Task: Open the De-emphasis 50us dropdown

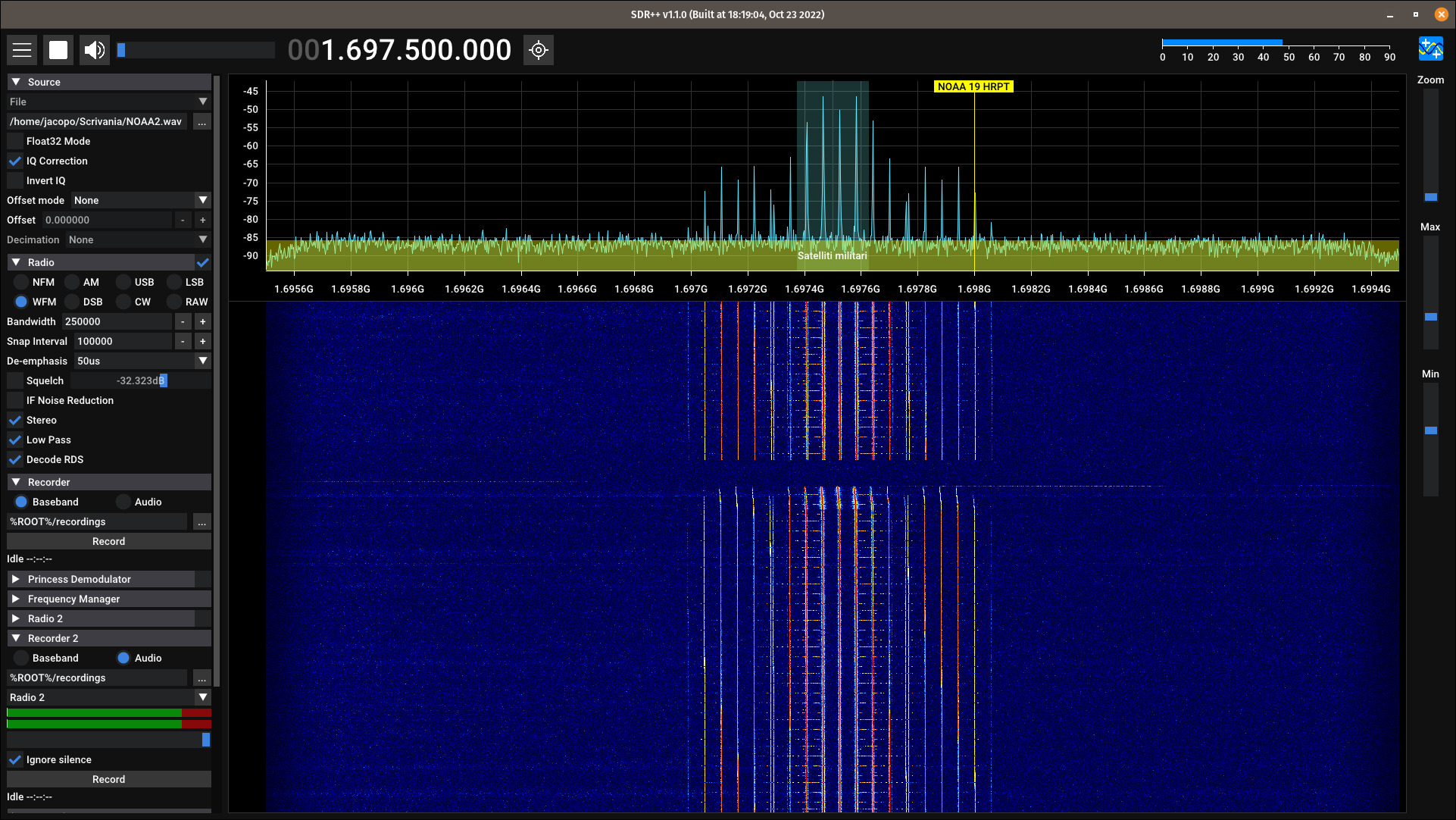Action: tap(142, 361)
